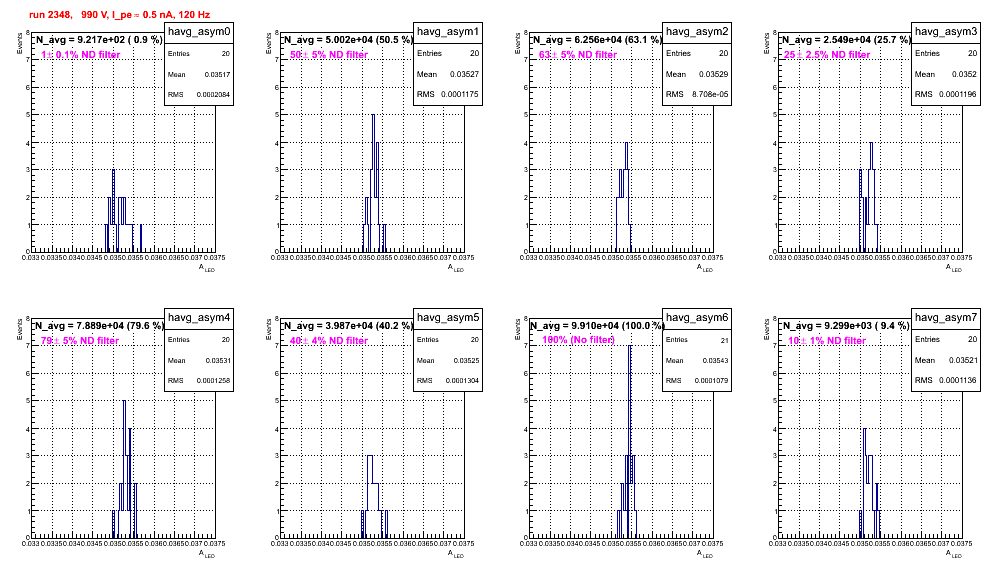Screen dimensions: 996x572
Task: Click Mean 0.03525 in havg_asym5 stats
Action: pos(448,360)
